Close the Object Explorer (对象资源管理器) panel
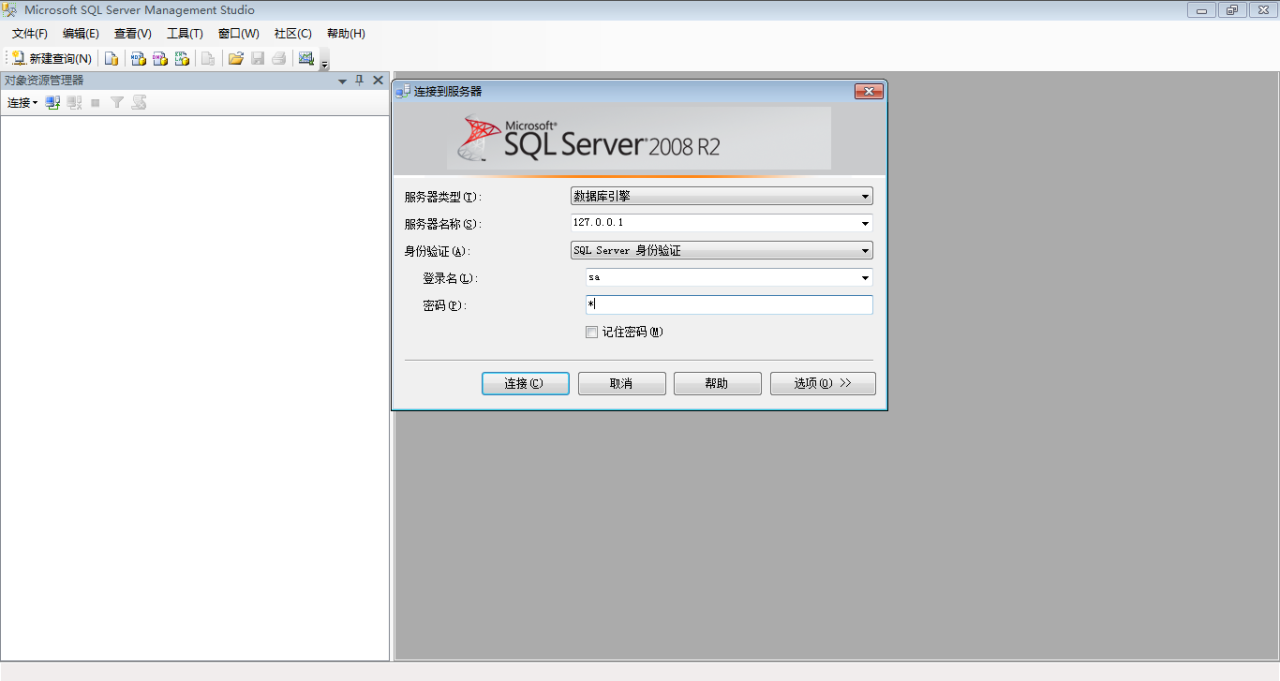The width and height of the screenshot is (1280, 681). (x=378, y=80)
